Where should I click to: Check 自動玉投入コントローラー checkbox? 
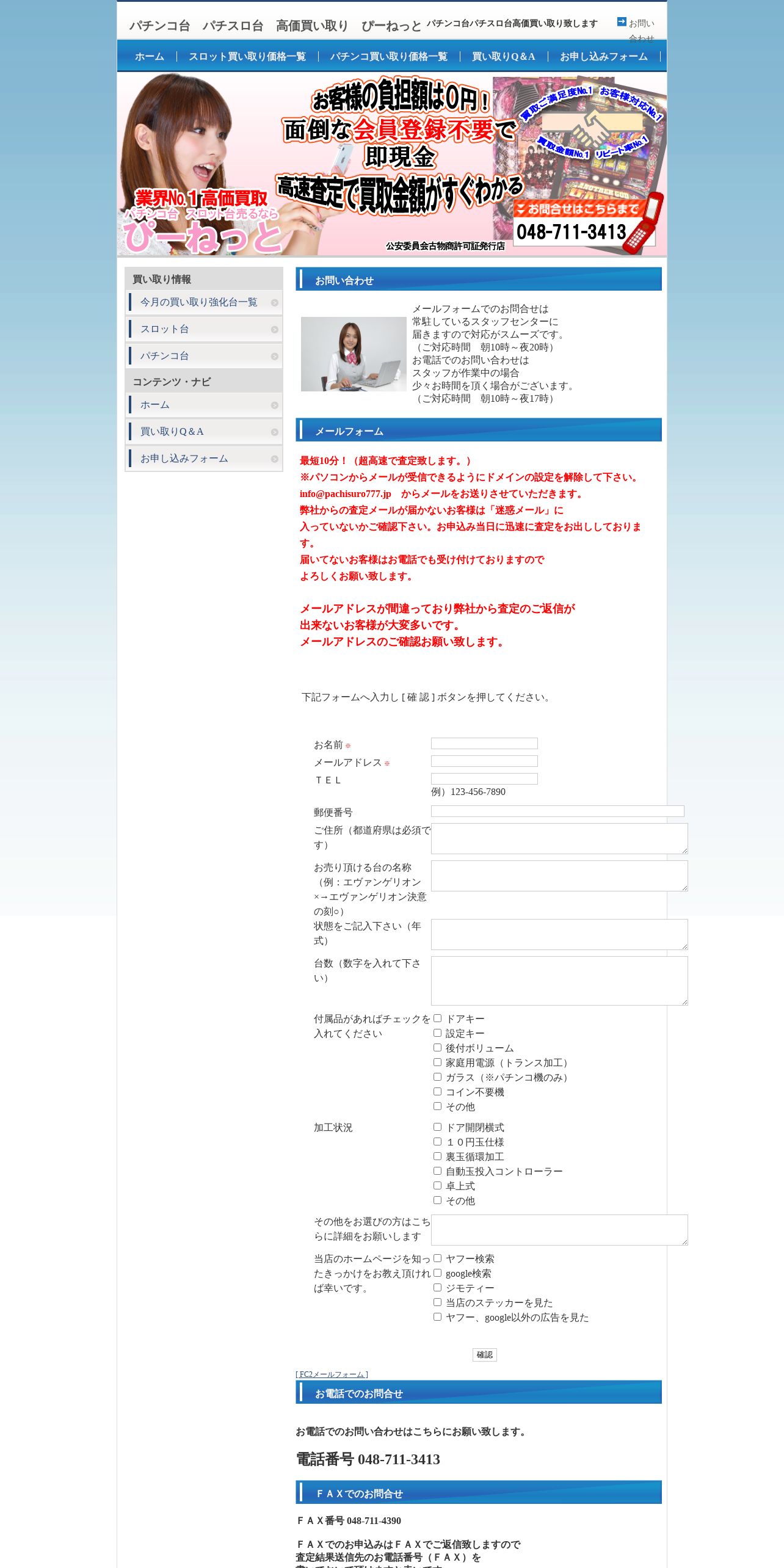pyautogui.click(x=437, y=1171)
